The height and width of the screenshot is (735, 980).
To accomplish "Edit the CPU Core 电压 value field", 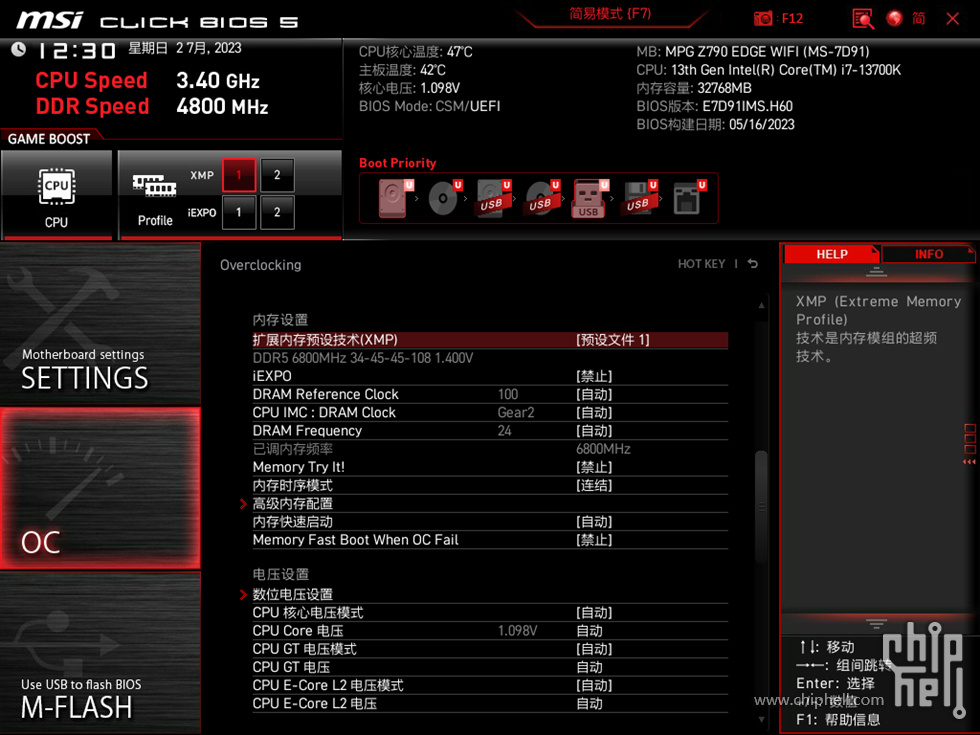I will coord(589,631).
